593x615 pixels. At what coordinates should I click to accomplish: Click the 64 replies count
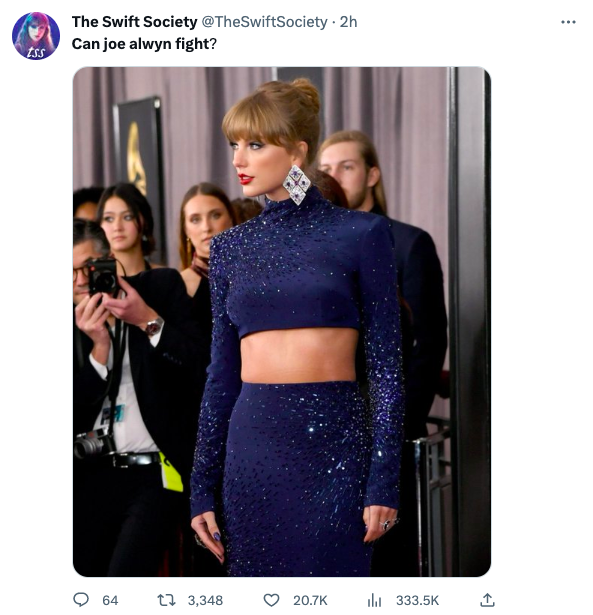(110, 600)
